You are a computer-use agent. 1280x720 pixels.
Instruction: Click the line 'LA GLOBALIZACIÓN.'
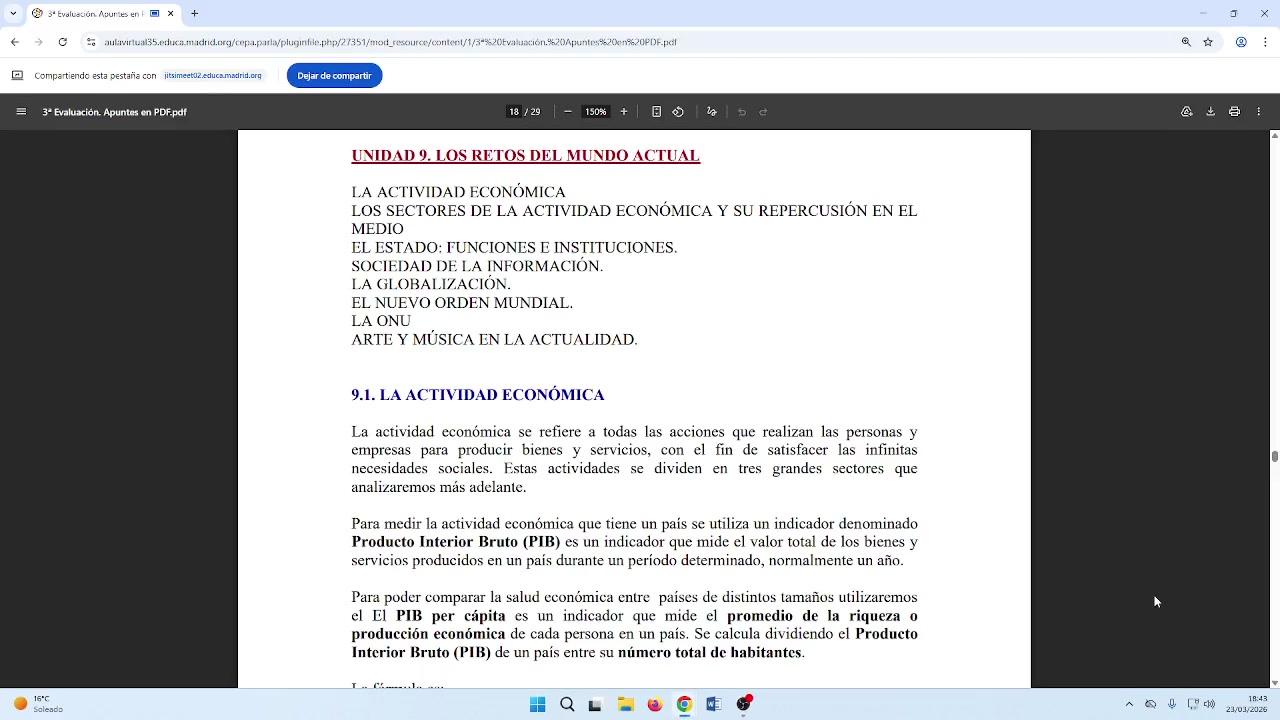(x=431, y=284)
